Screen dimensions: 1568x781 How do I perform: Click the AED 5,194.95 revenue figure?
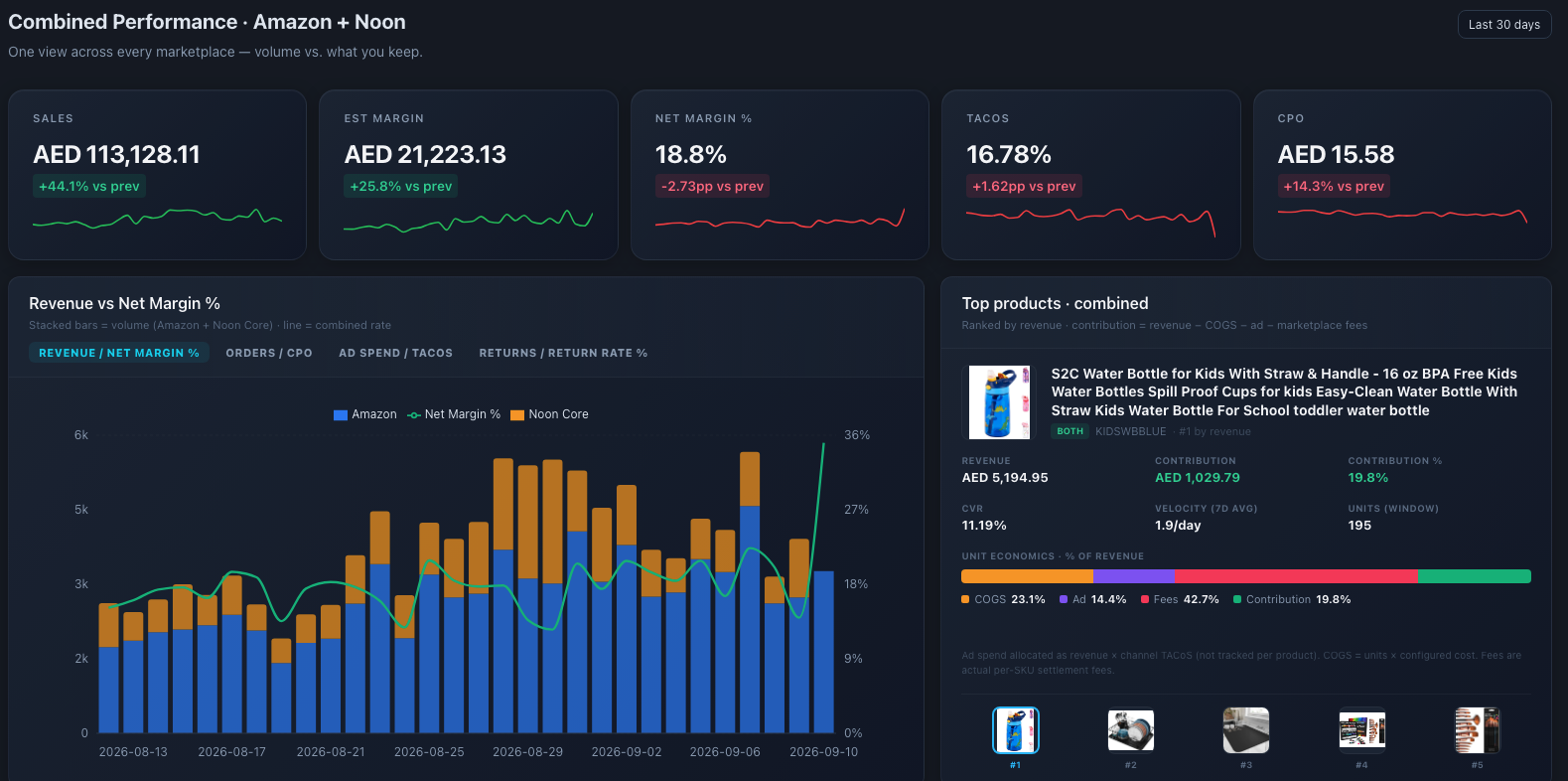(x=1005, y=478)
